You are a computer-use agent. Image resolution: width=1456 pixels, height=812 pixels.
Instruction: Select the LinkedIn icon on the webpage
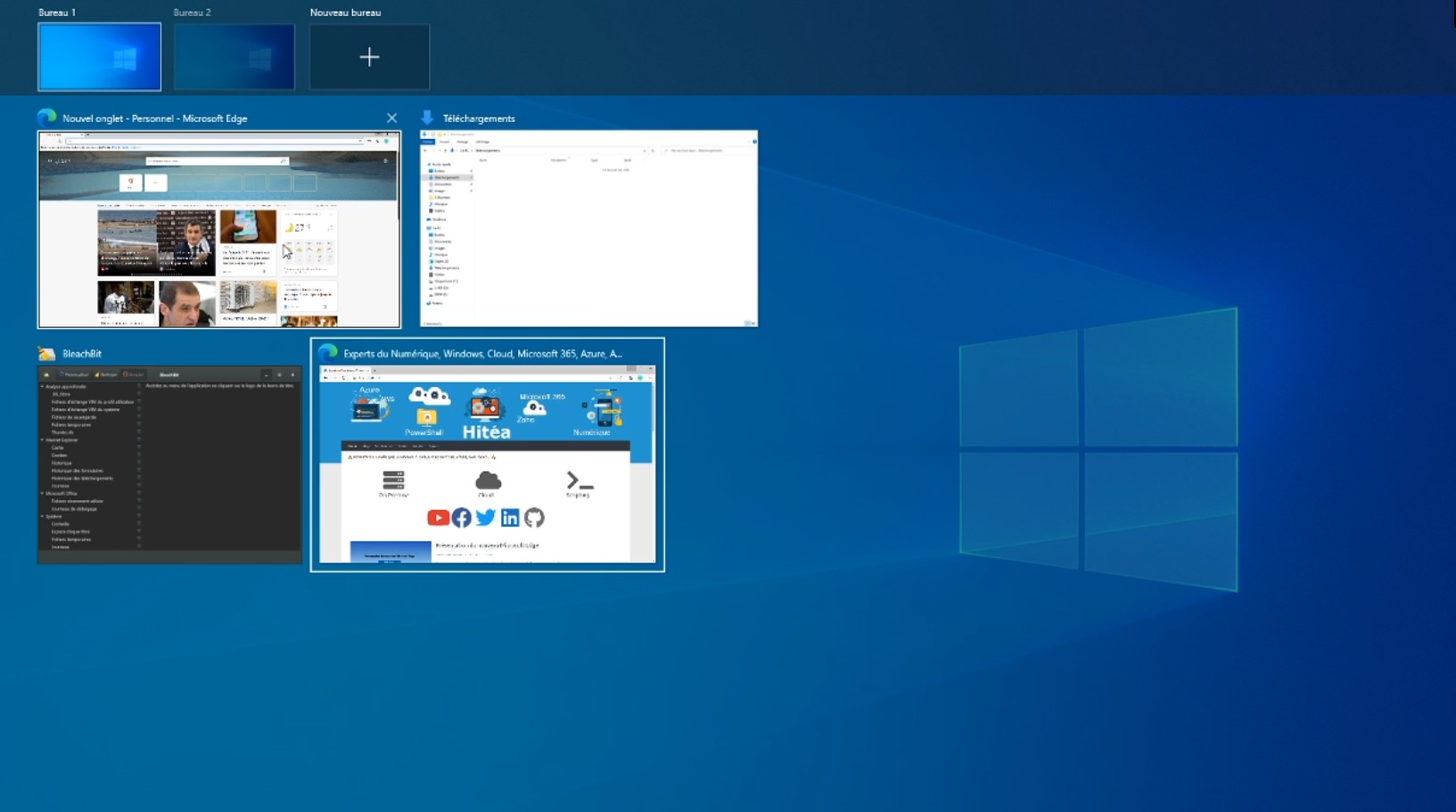coord(509,517)
